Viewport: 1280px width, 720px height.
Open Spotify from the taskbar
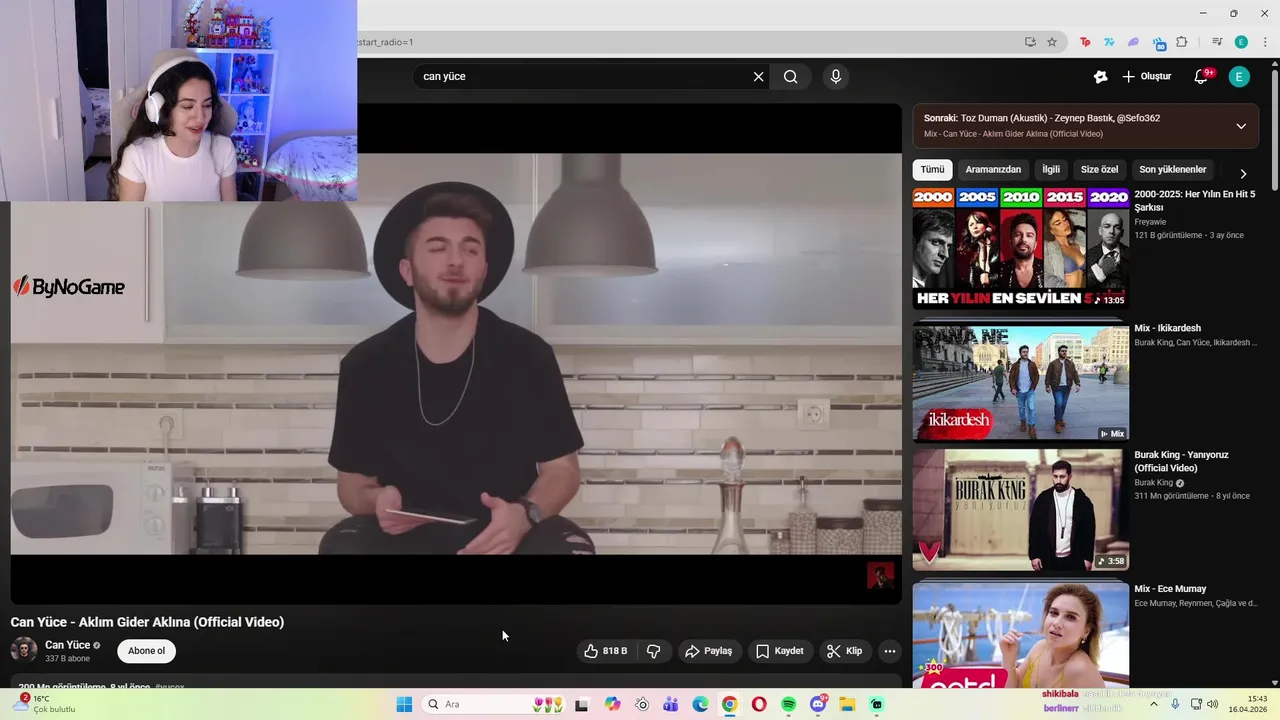(x=788, y=704)
